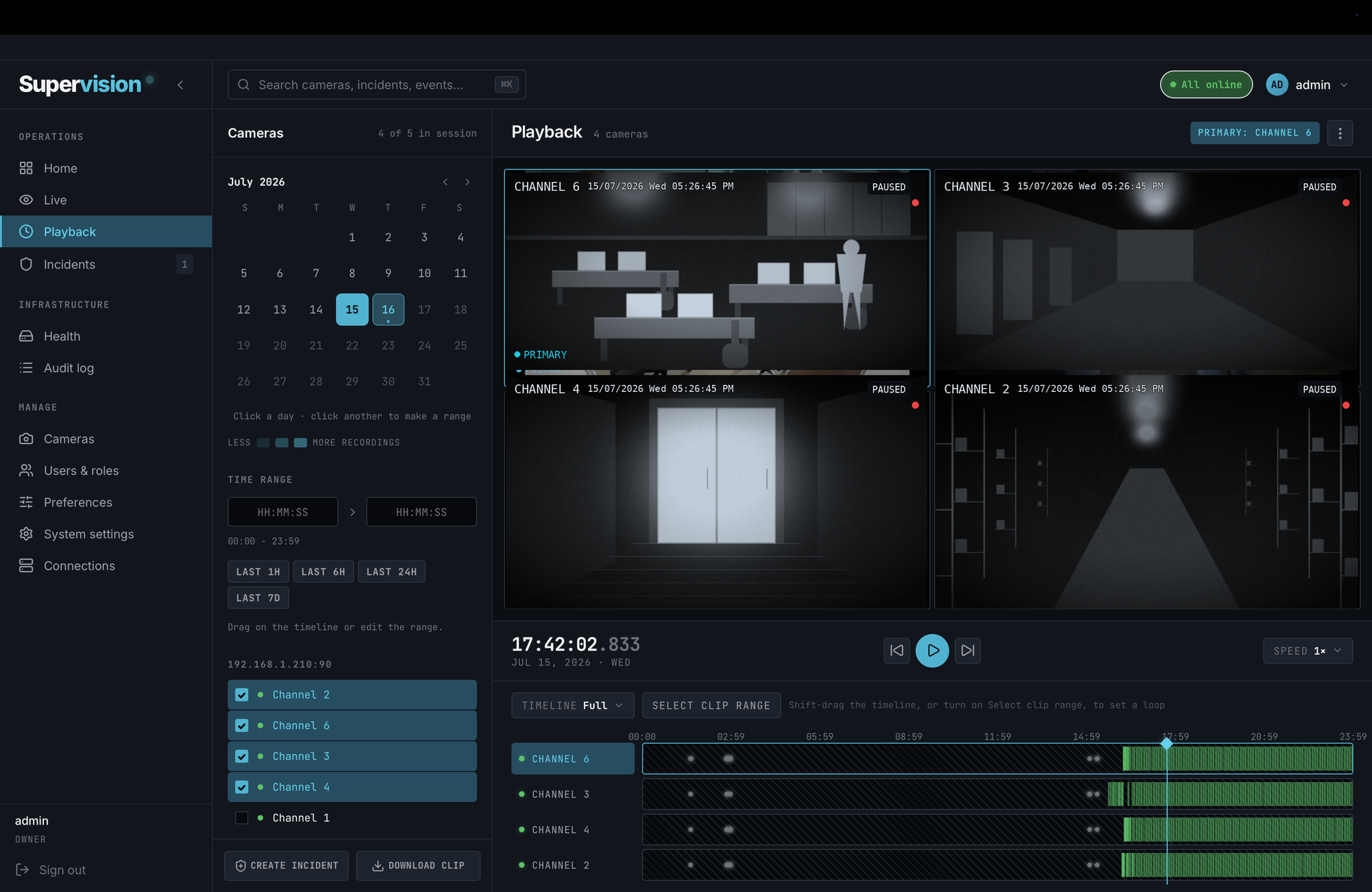Select Channel 2 timeline row label

pos(573,866)
